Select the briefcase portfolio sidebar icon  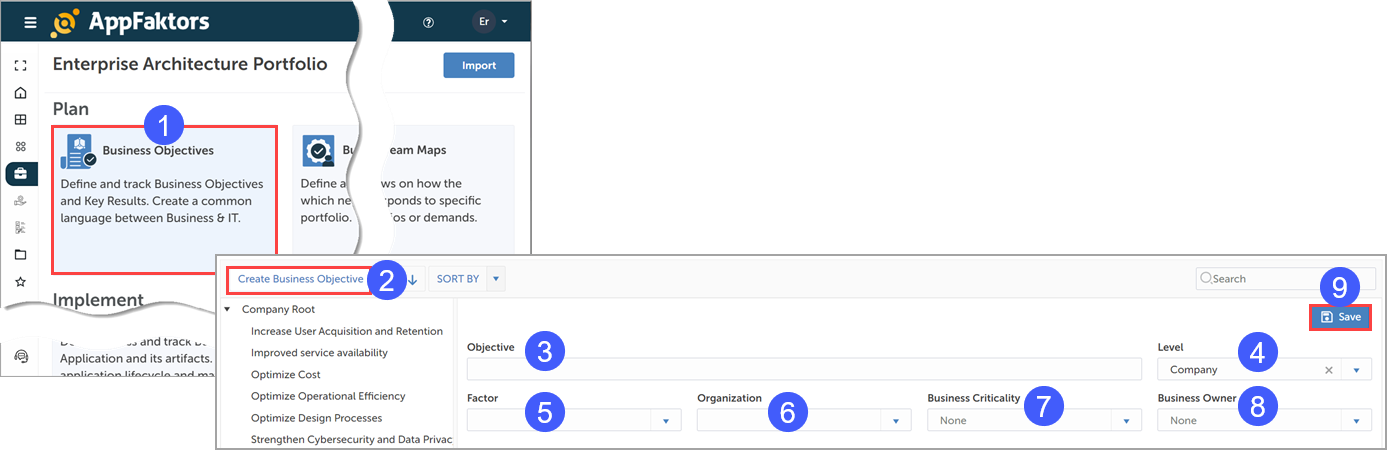[21, 174]
